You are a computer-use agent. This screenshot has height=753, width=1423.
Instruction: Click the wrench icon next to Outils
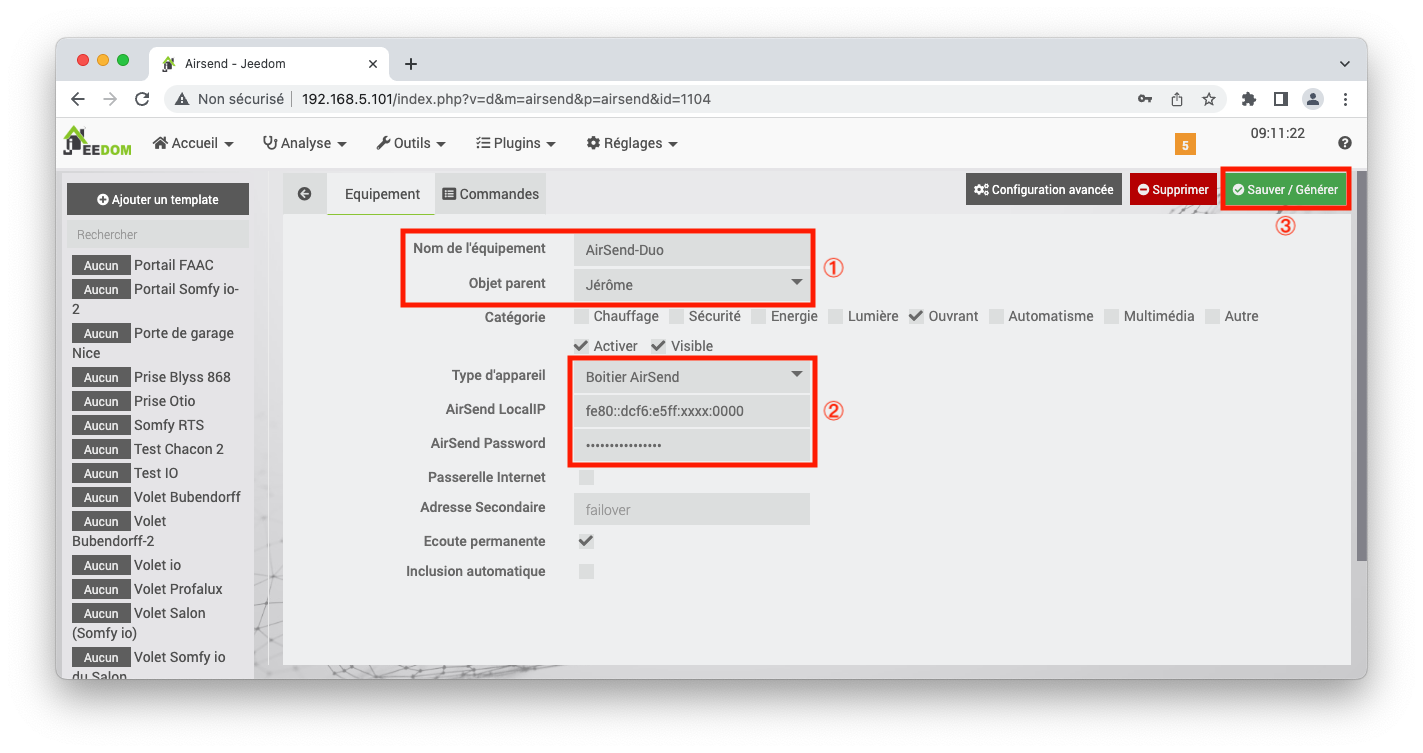click(x=383, y=142)
